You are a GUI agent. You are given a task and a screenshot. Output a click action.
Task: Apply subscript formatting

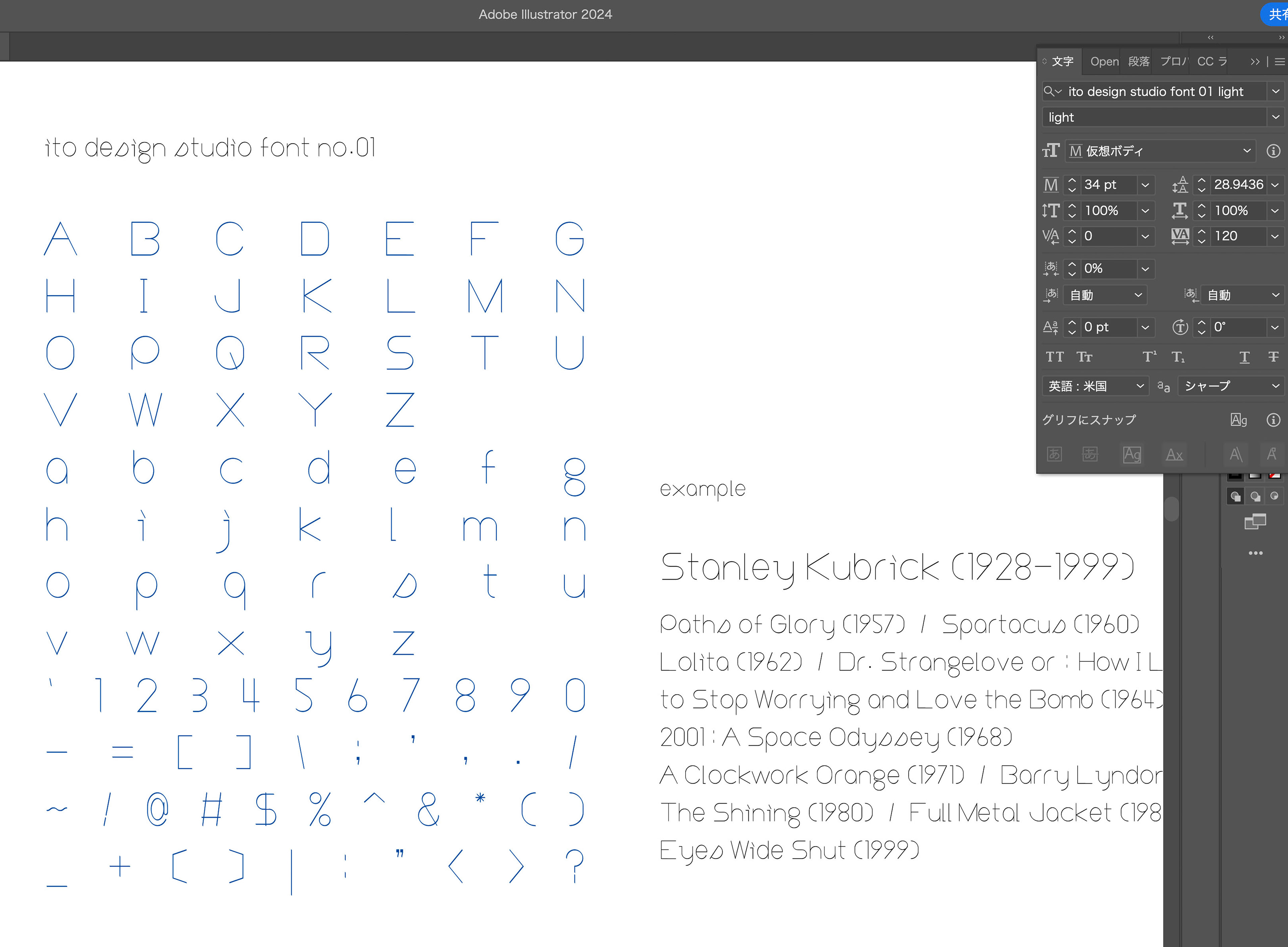pyautogui.click(x=1178, y=357)
